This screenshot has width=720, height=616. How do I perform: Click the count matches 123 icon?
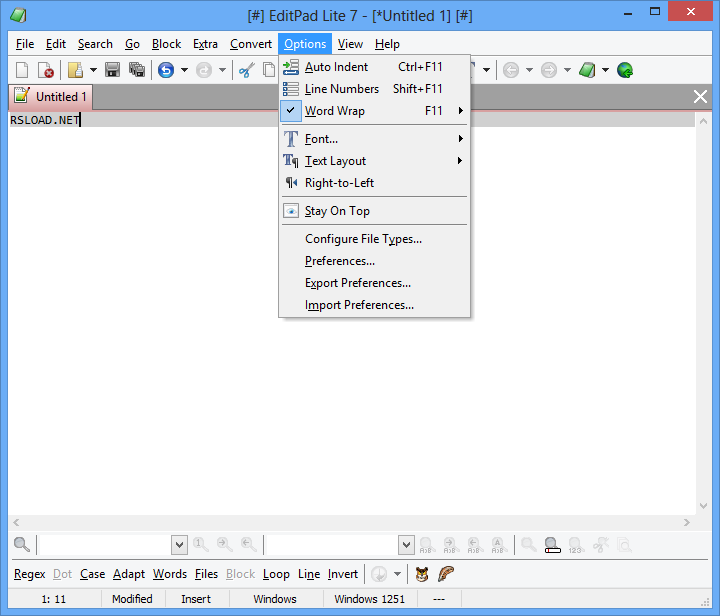576,545
